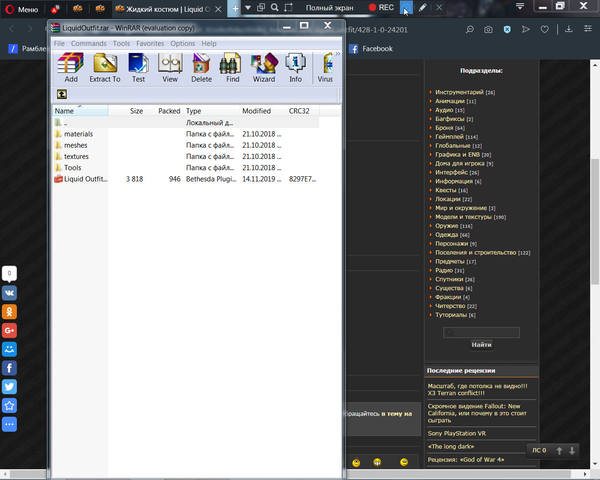
Task: Show archive Info
Action: [295, 68]
